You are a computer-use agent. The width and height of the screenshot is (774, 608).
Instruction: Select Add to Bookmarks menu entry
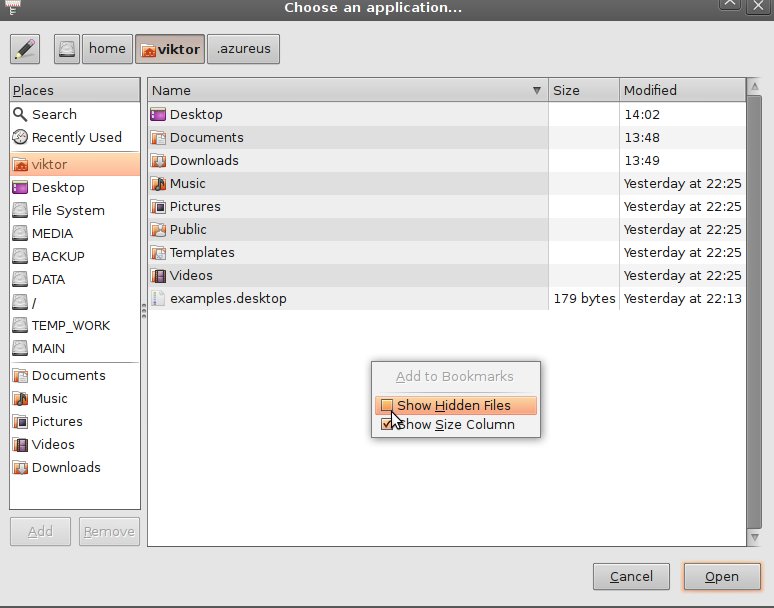[x=455, y=377]
